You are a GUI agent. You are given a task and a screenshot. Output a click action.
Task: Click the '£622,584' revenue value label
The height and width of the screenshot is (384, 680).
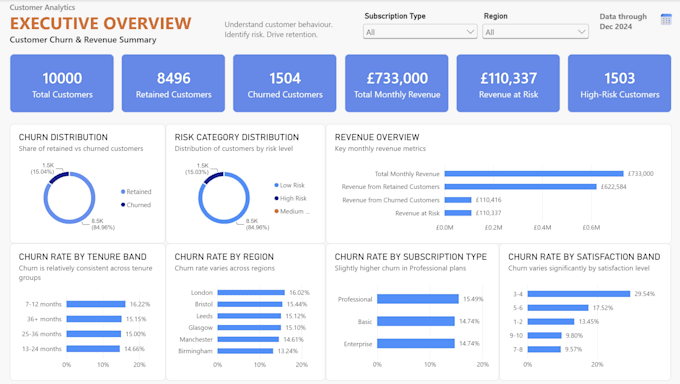613,187
